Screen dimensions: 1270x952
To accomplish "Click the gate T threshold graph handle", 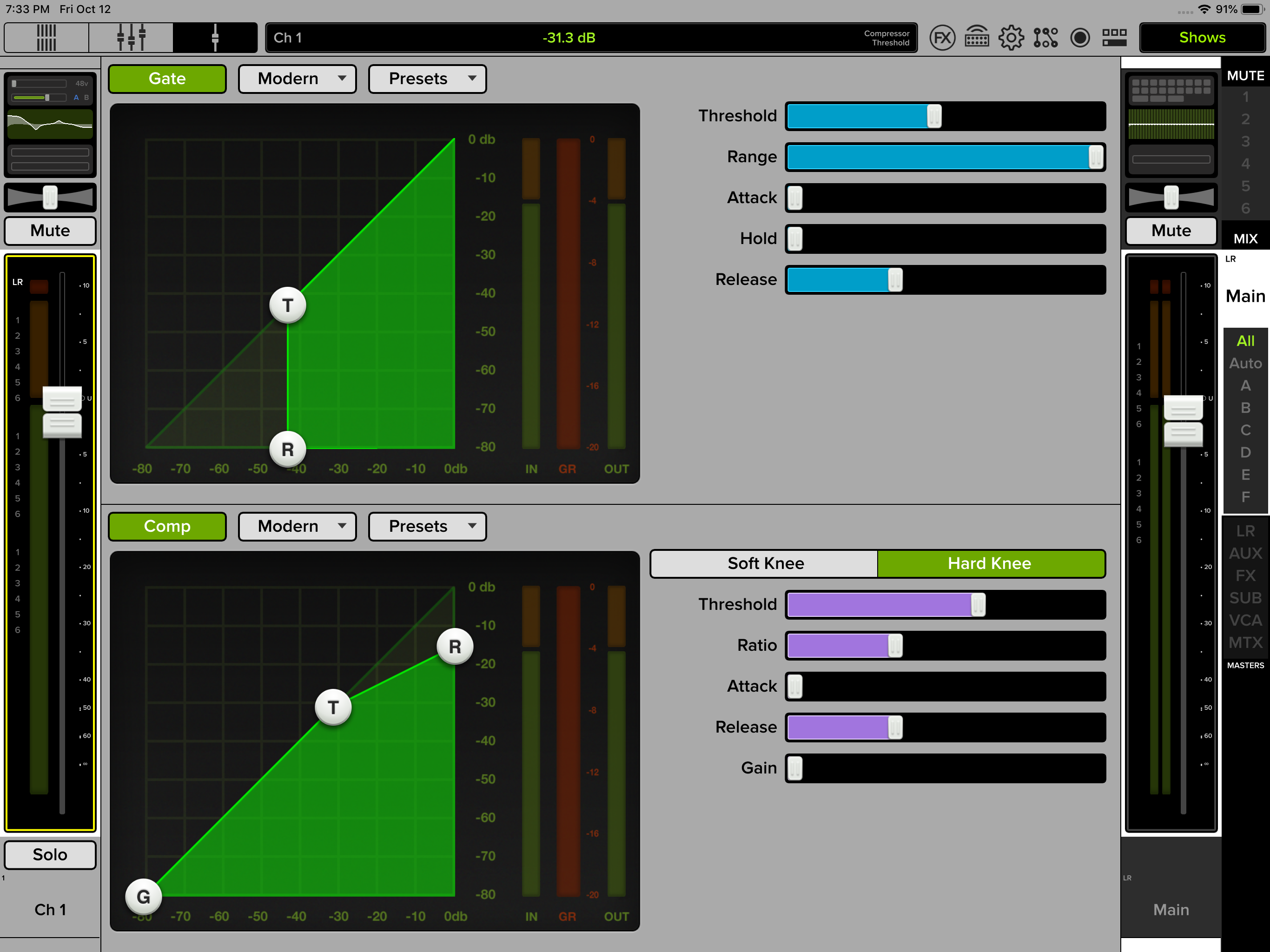I will 288,305.
